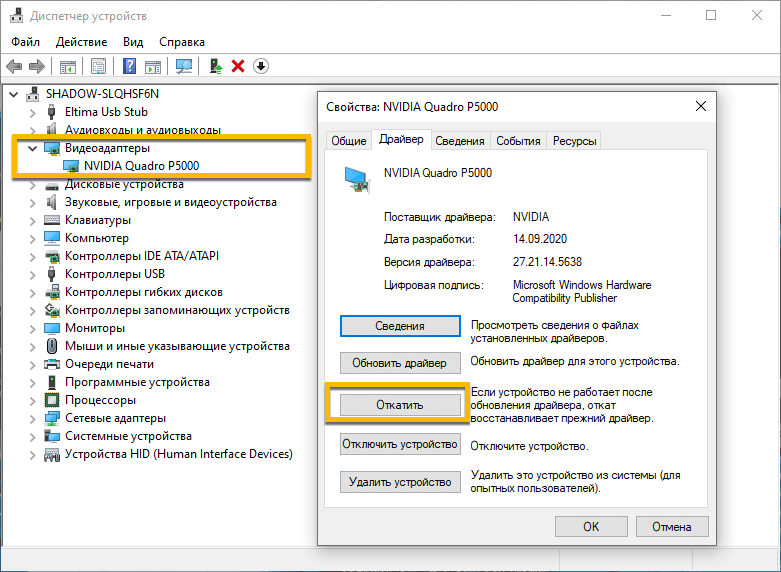This screenshot has height=572, width=781.
Task: Click the Очереди печати printer icon
Action: pos(52,364)
